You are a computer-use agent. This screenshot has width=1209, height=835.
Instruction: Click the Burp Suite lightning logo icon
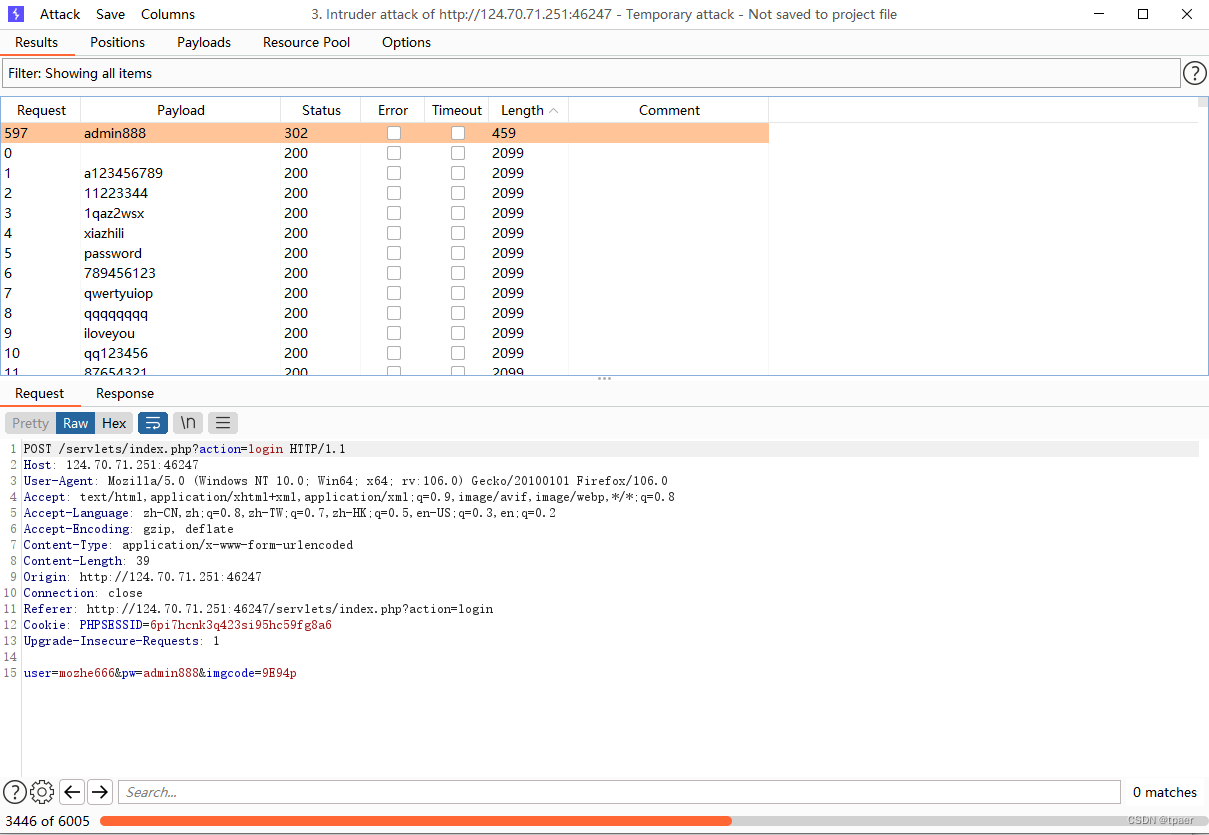pos(16,14)
